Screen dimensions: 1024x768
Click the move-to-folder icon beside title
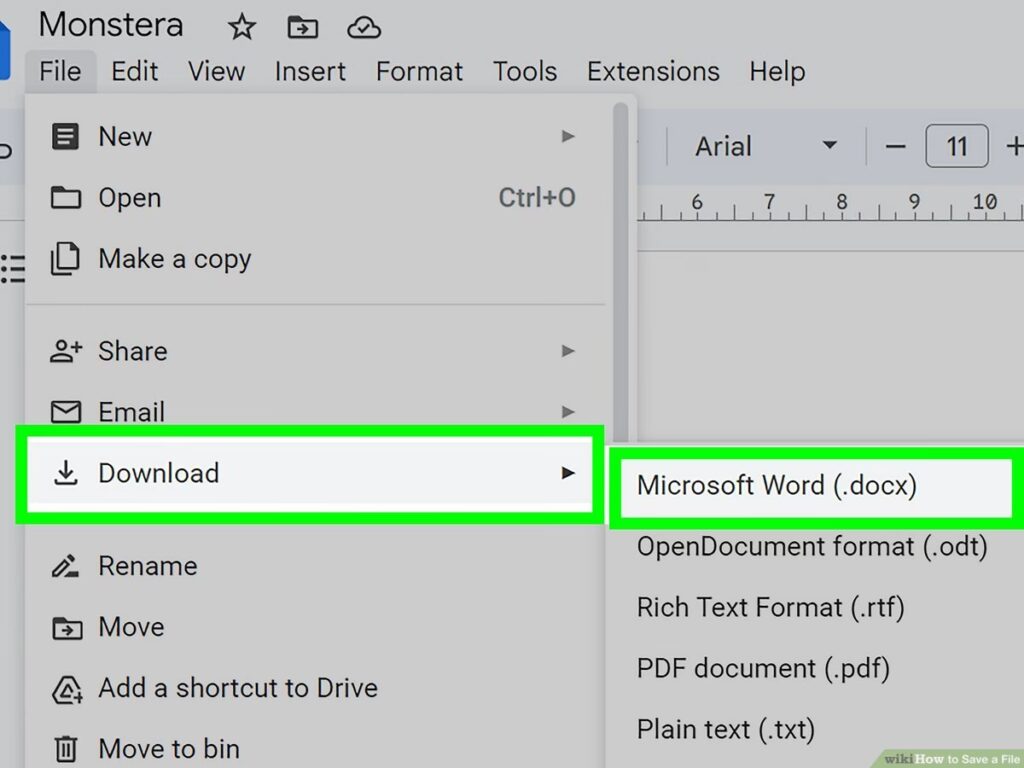pos(302,27)
